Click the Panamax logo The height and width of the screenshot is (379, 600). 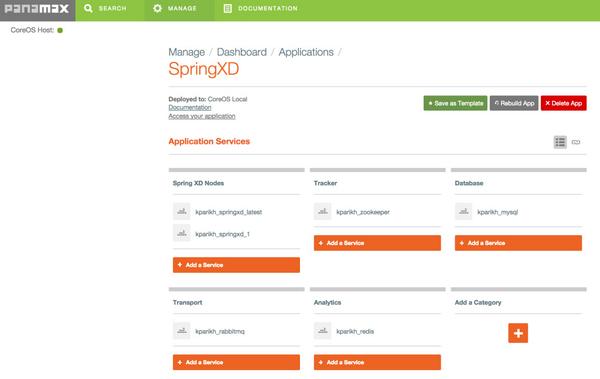(x=37, y=9)
